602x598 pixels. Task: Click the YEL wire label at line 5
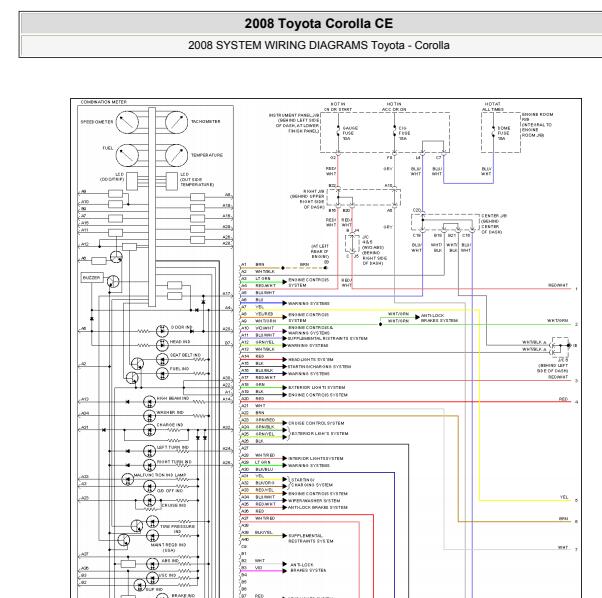pyautogui.click(x=564, y=497)
